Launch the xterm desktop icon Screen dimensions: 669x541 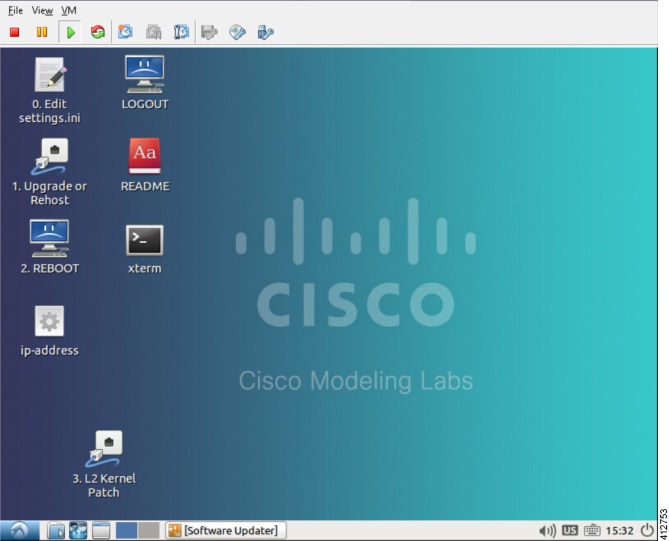(145, 250)
